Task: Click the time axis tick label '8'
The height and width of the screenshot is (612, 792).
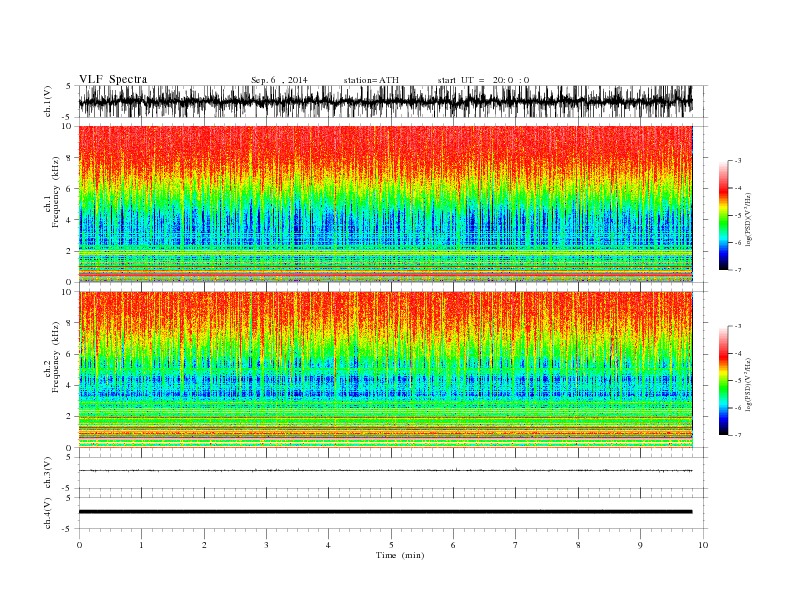Action: coord(578,545)
